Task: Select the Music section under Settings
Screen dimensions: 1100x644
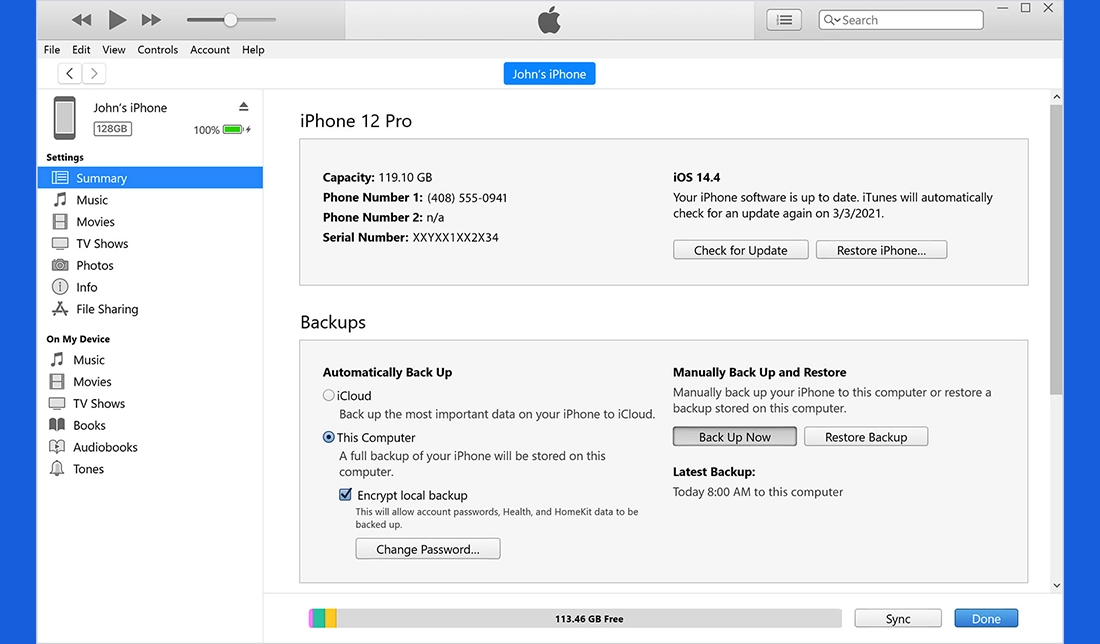Action: click(x=93, y=199)
